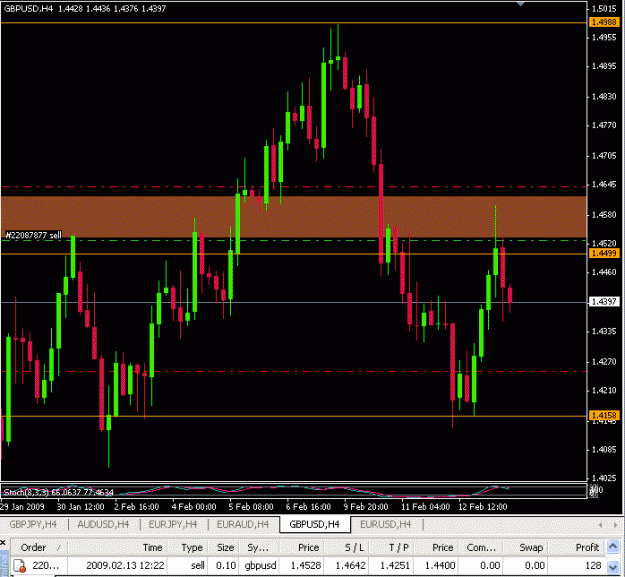
Task: Click the sell order icon in the trade row
Action: [x=19, y=565]
